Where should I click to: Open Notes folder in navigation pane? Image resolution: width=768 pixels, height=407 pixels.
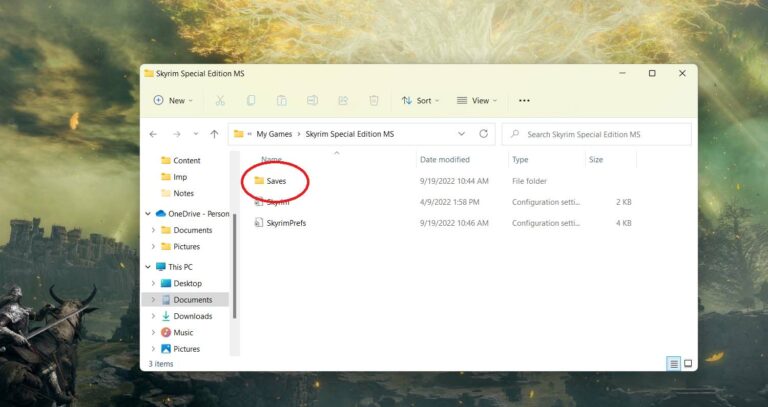tap(184, 193)
